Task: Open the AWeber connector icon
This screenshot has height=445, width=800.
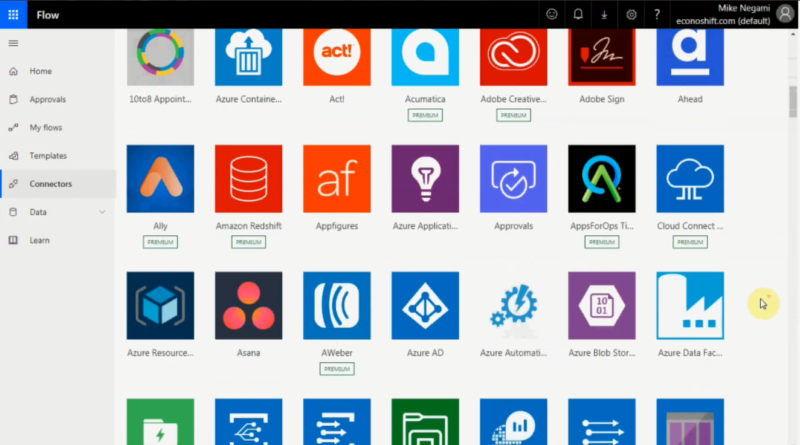Action: [337, 306]
